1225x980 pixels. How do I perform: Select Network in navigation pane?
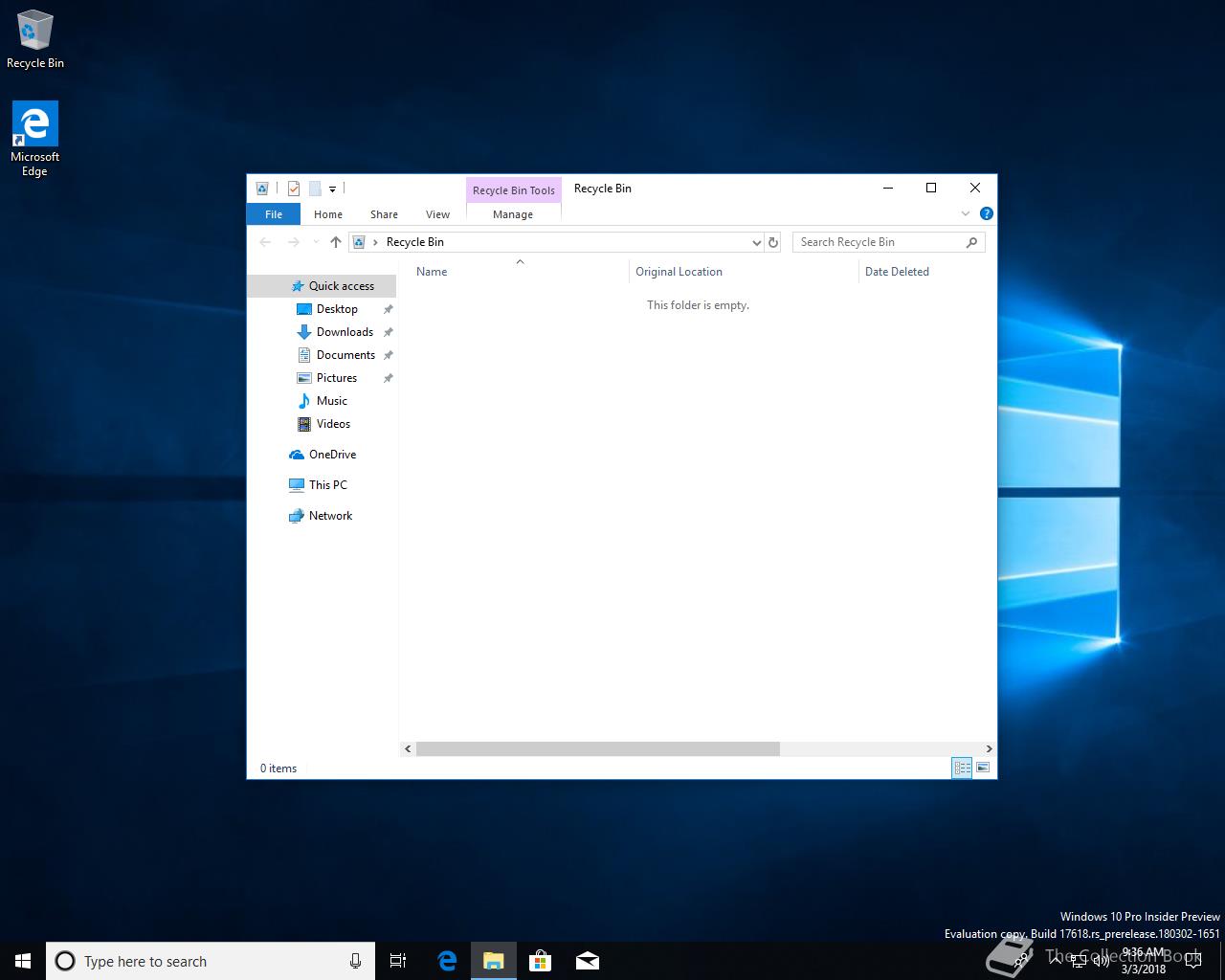pyautogui.click(x=322, y=516)
